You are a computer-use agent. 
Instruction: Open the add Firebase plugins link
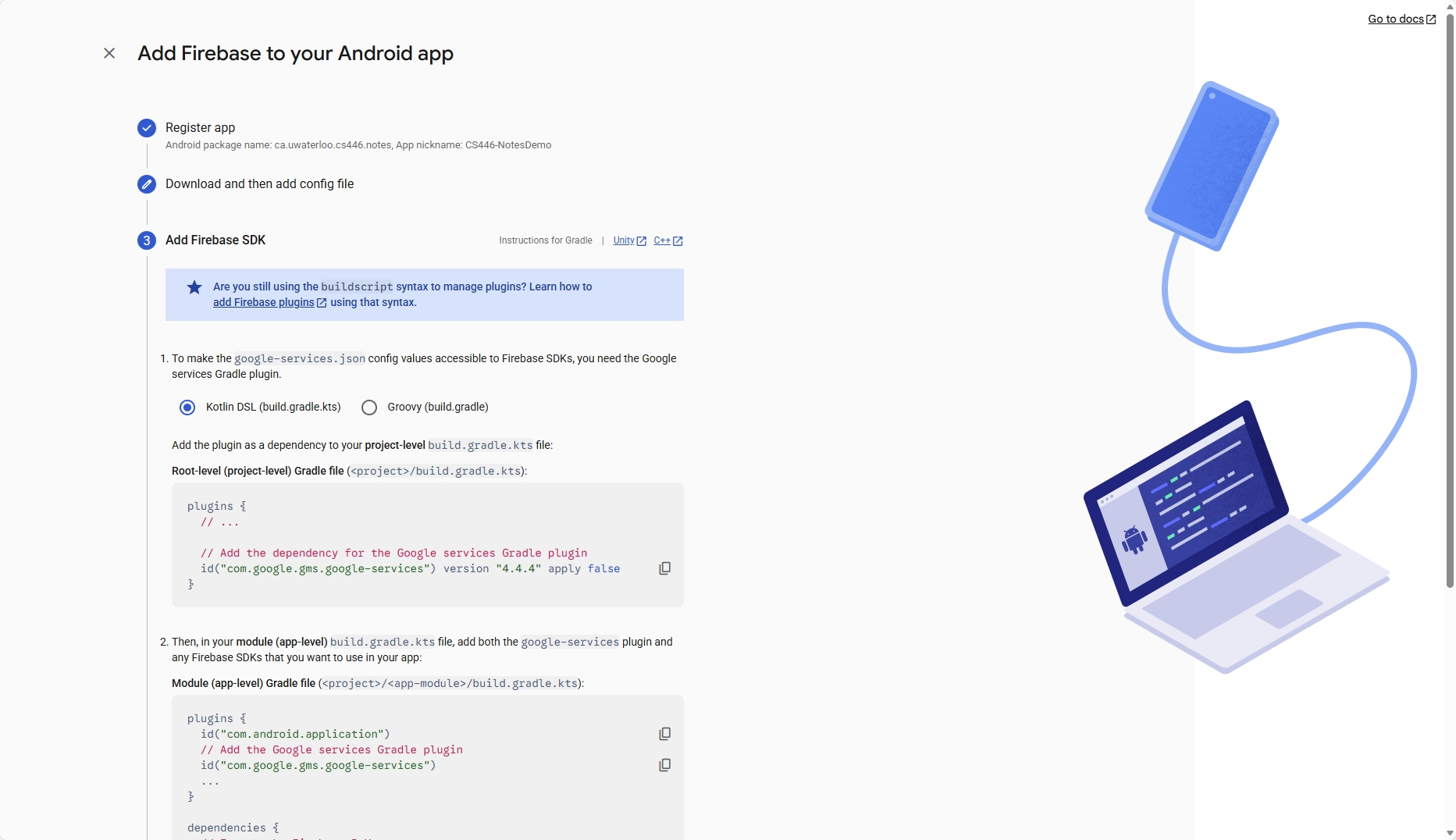click(264, 303)
